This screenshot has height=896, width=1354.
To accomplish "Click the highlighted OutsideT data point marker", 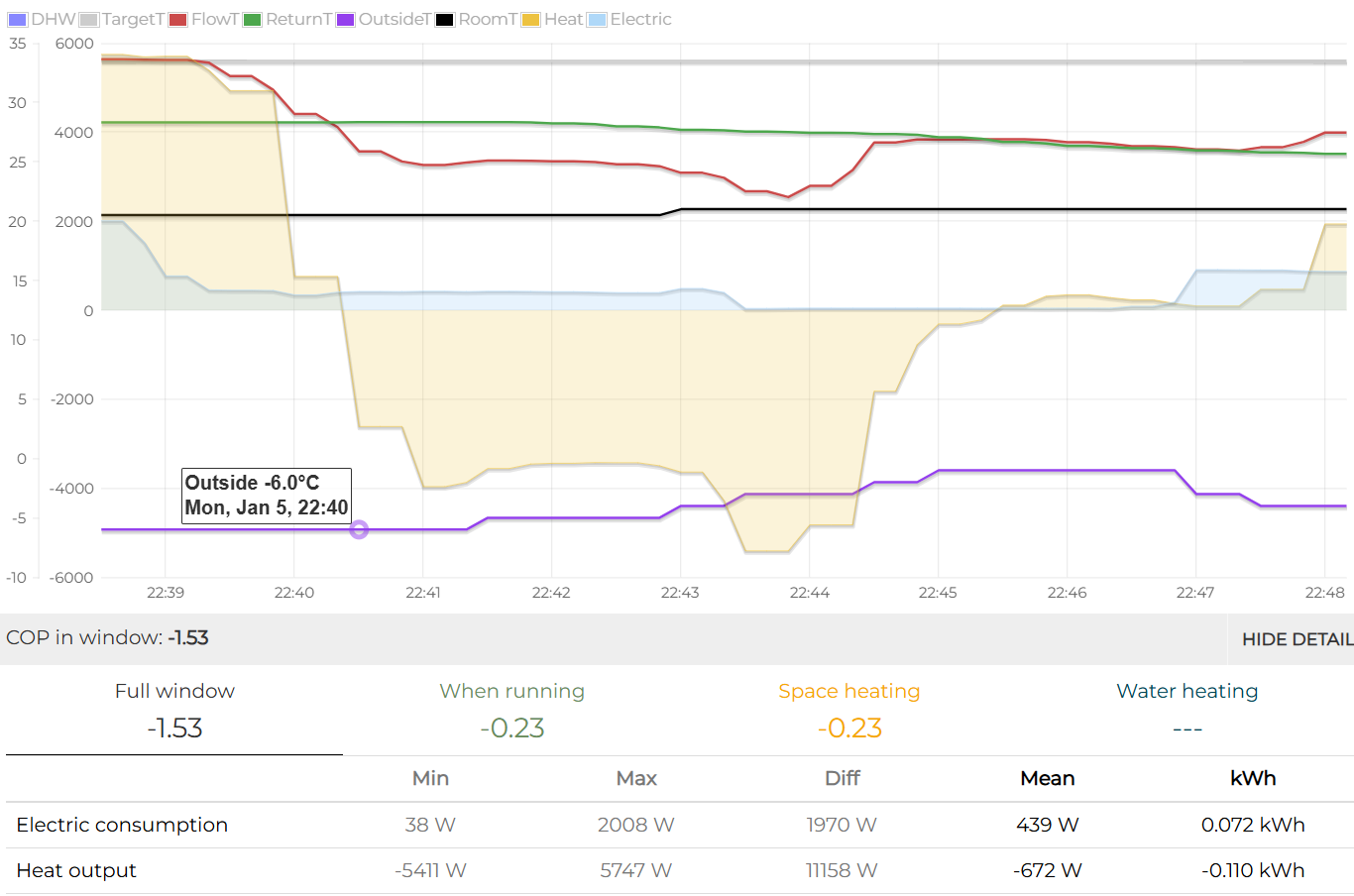I will pos(359,530).
